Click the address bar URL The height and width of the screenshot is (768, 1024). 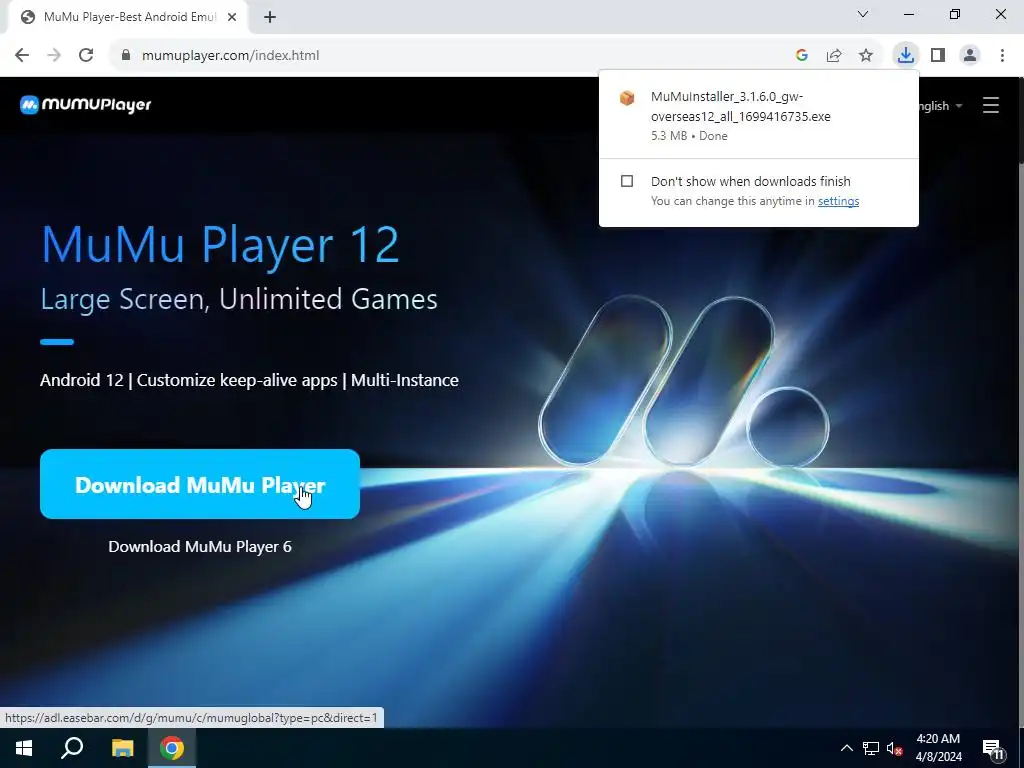pyautogui.click(x=231, y=55)
